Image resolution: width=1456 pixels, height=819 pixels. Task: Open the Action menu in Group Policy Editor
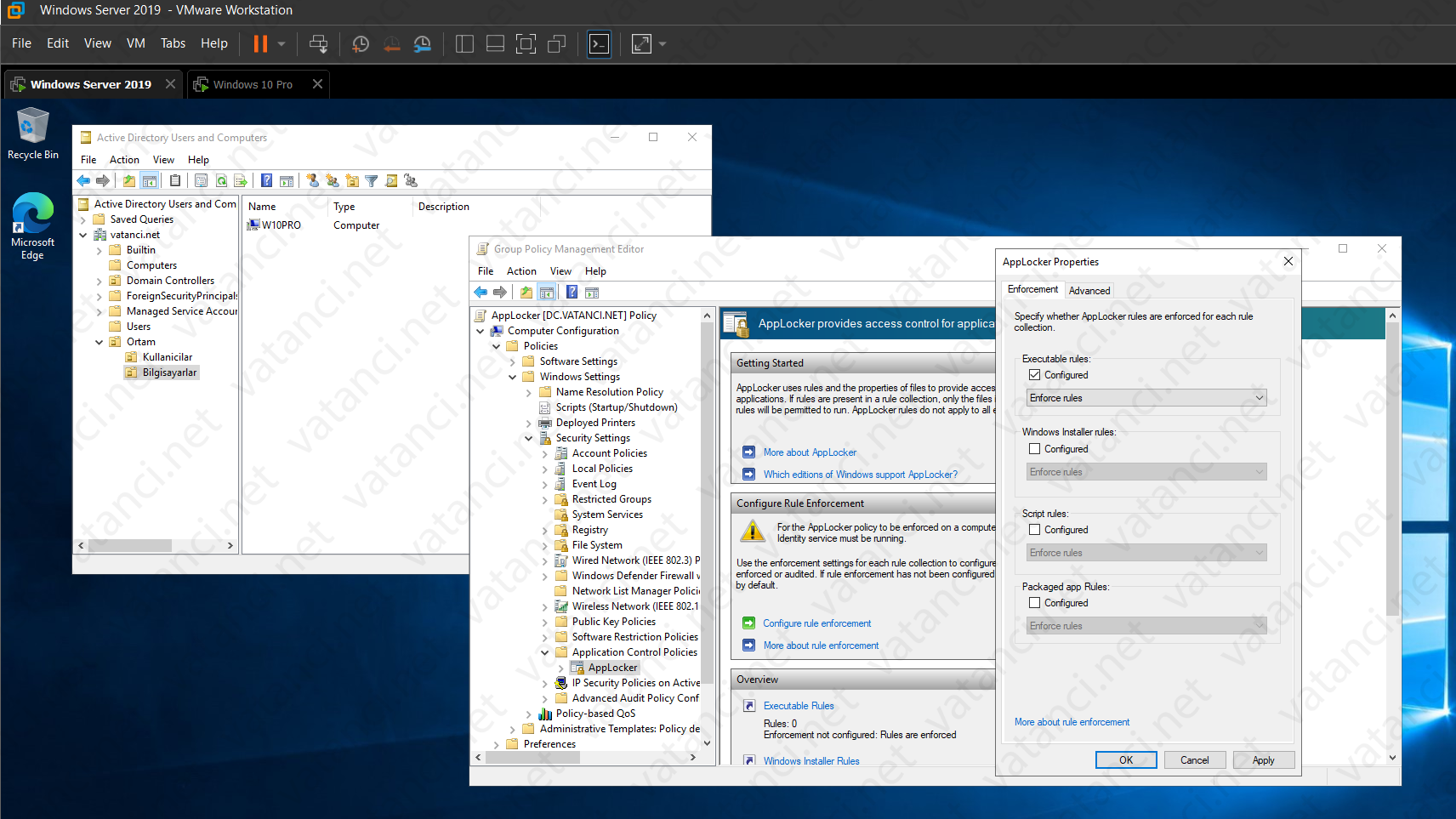point(521,270)
